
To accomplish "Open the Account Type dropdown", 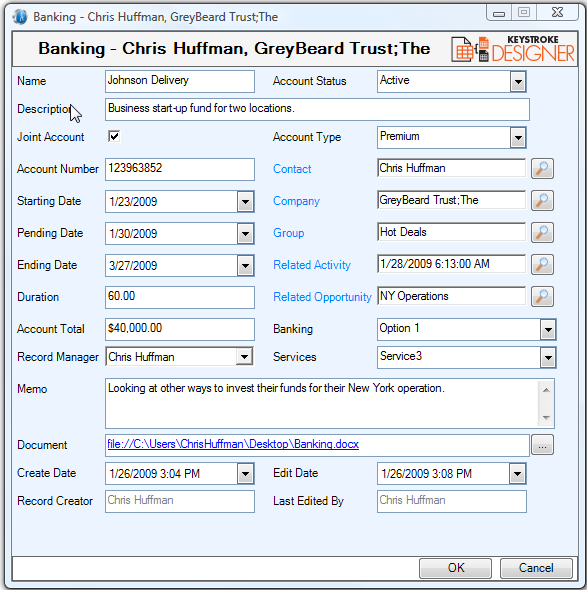I will (518, 138).
